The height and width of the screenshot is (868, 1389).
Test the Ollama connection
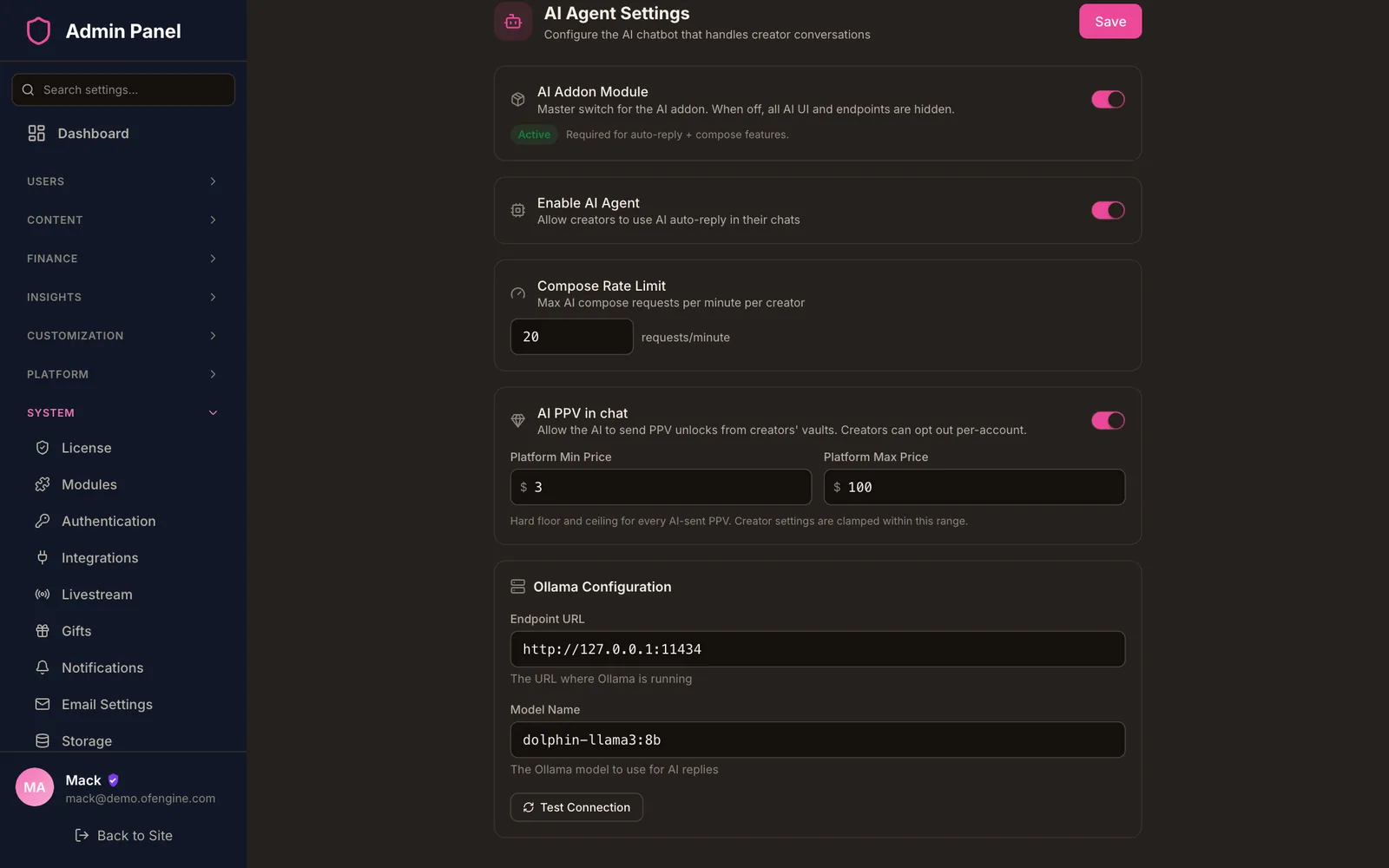pos(576,807)
